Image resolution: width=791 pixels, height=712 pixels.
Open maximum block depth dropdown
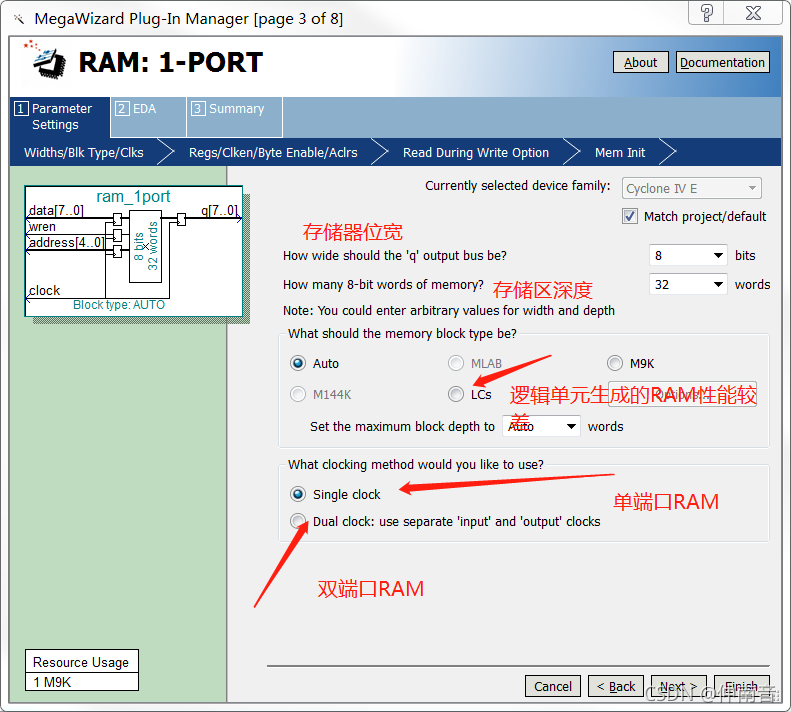pos(541,426)
